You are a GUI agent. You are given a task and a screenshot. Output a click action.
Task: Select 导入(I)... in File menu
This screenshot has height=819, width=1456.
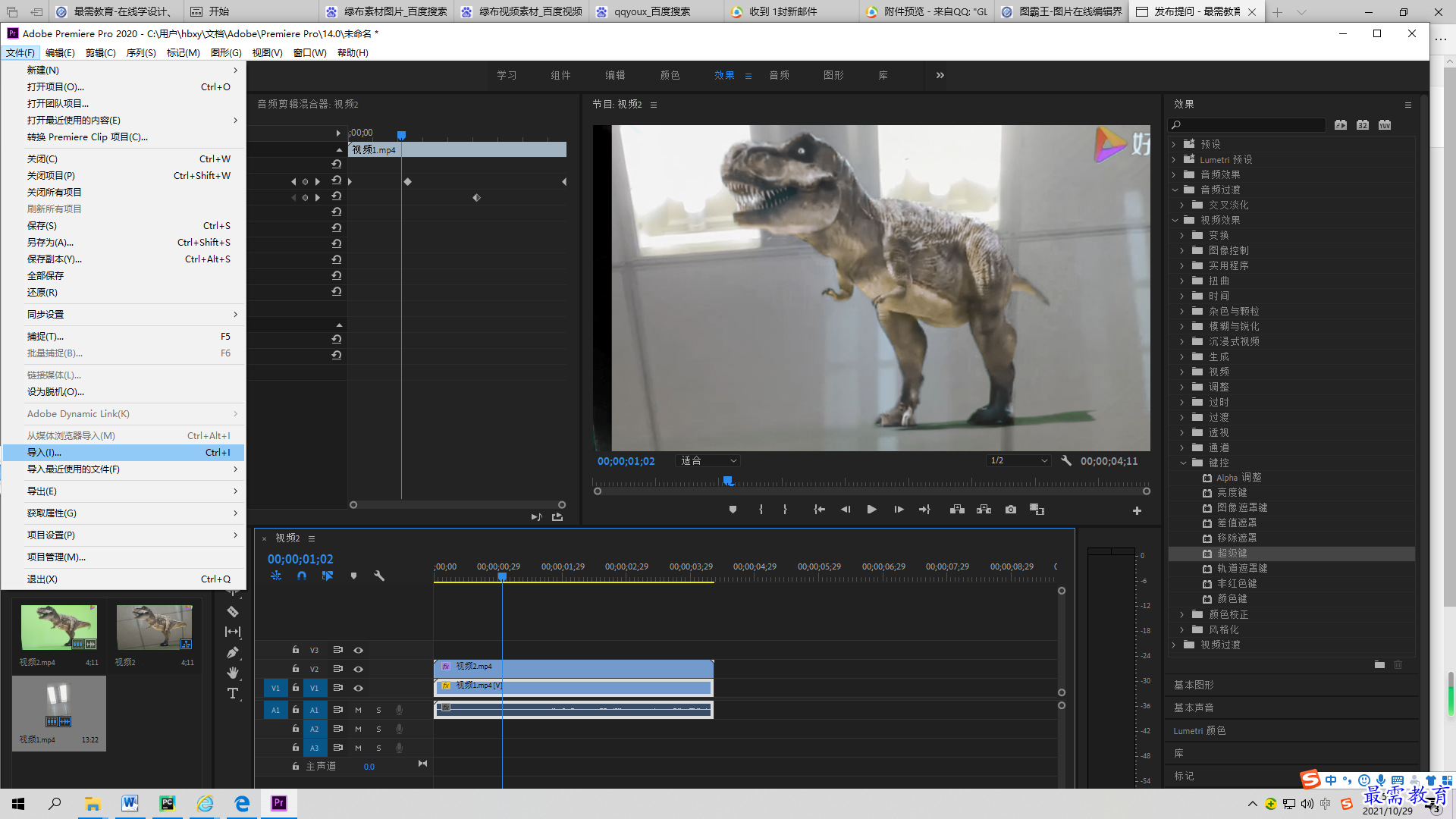pyautogui.click(x=124, y=452)
